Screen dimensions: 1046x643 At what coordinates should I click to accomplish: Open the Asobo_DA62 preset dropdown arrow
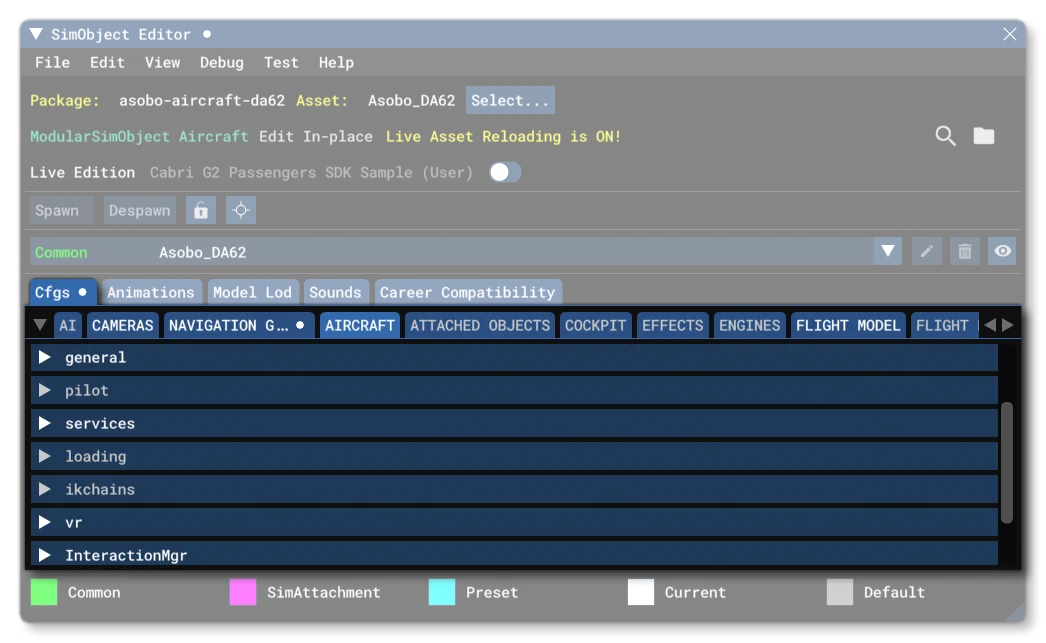coord(888,251)
